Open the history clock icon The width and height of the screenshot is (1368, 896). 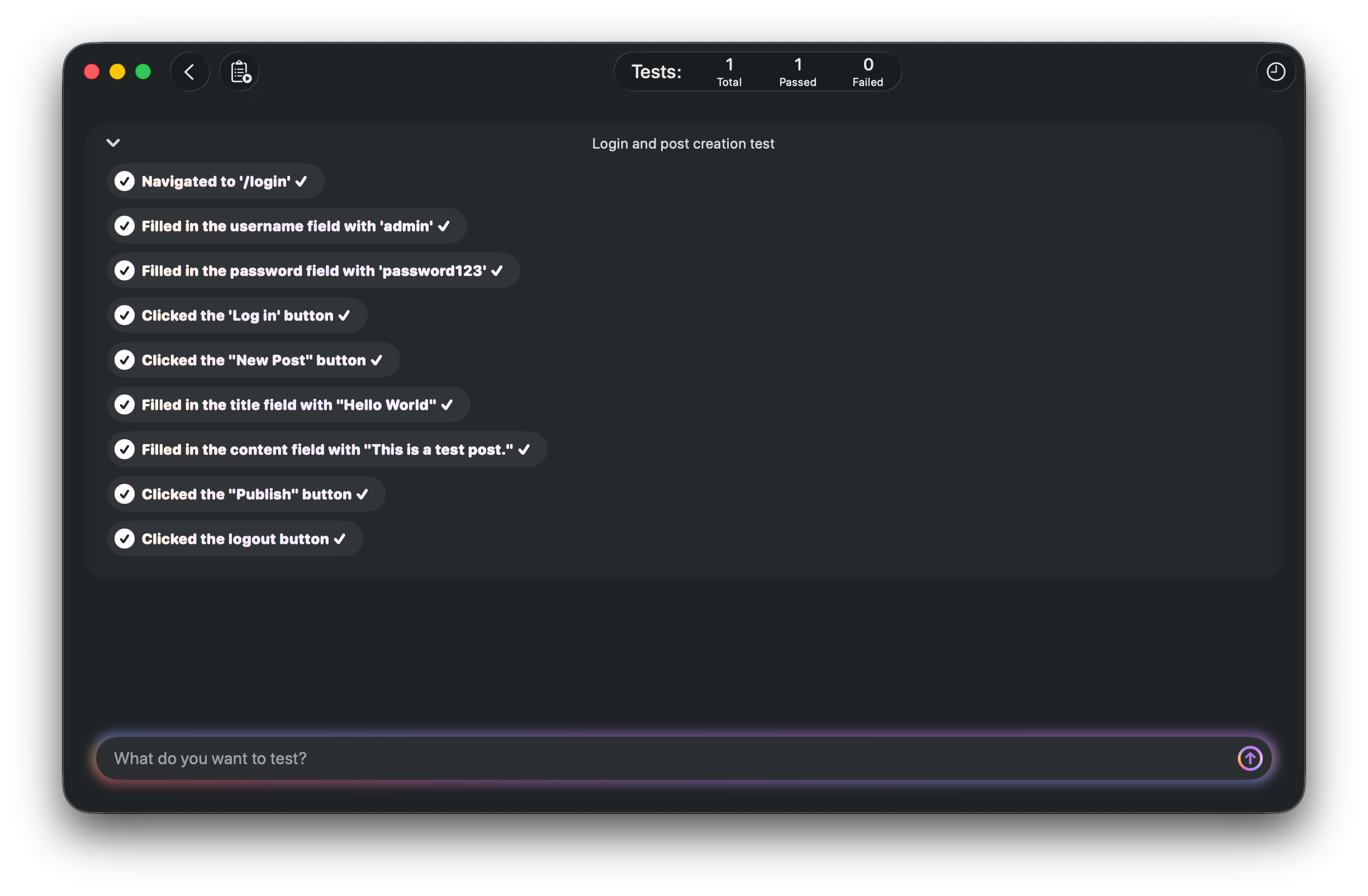click(x=1275, y=72)
